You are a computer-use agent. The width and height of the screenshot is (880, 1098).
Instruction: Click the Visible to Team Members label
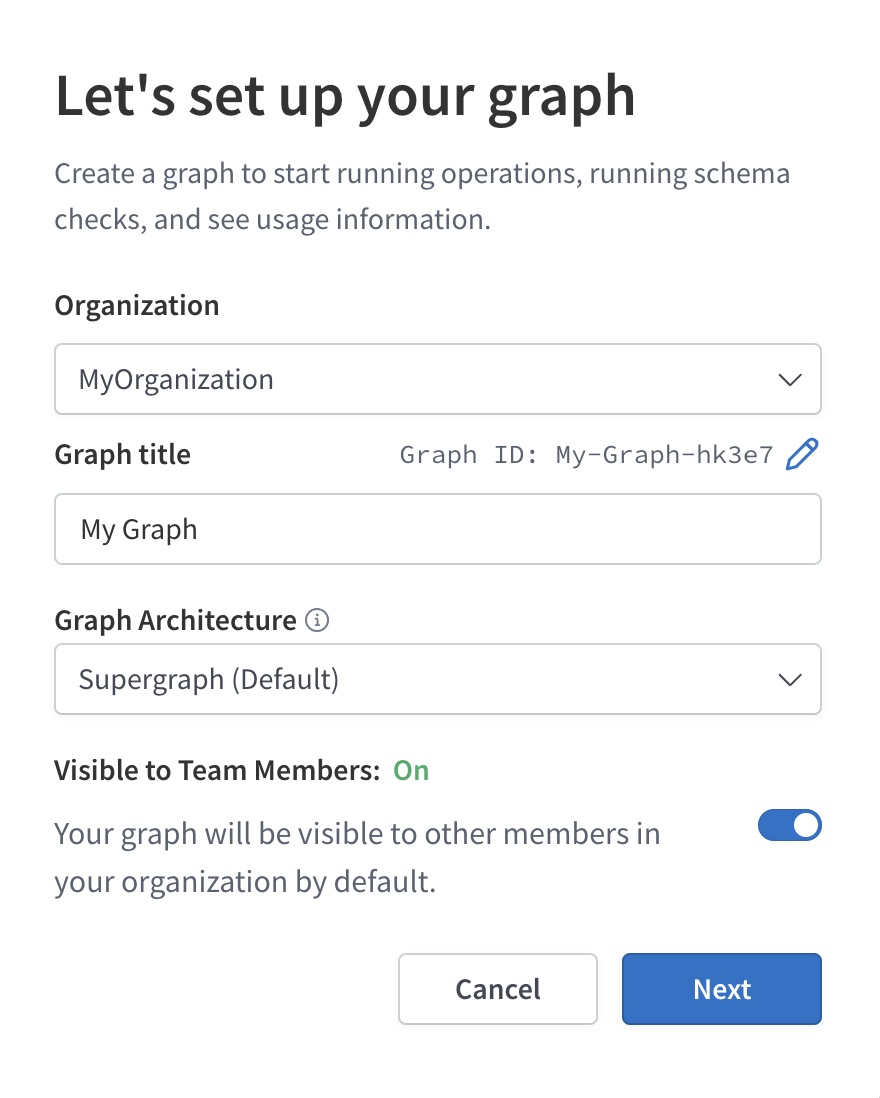(x=217, y=770)
